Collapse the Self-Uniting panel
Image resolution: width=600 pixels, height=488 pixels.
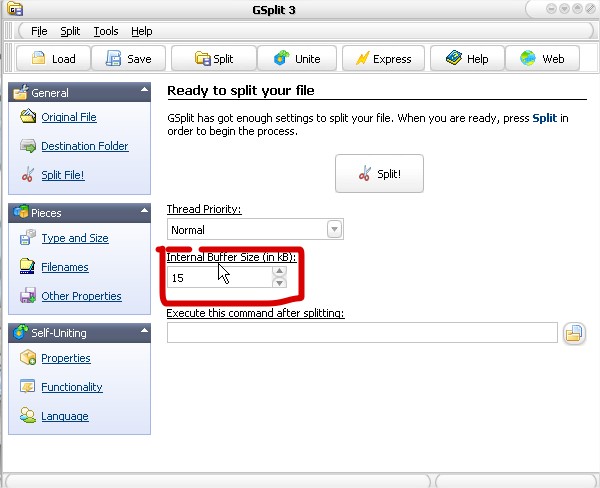[144, 330]
